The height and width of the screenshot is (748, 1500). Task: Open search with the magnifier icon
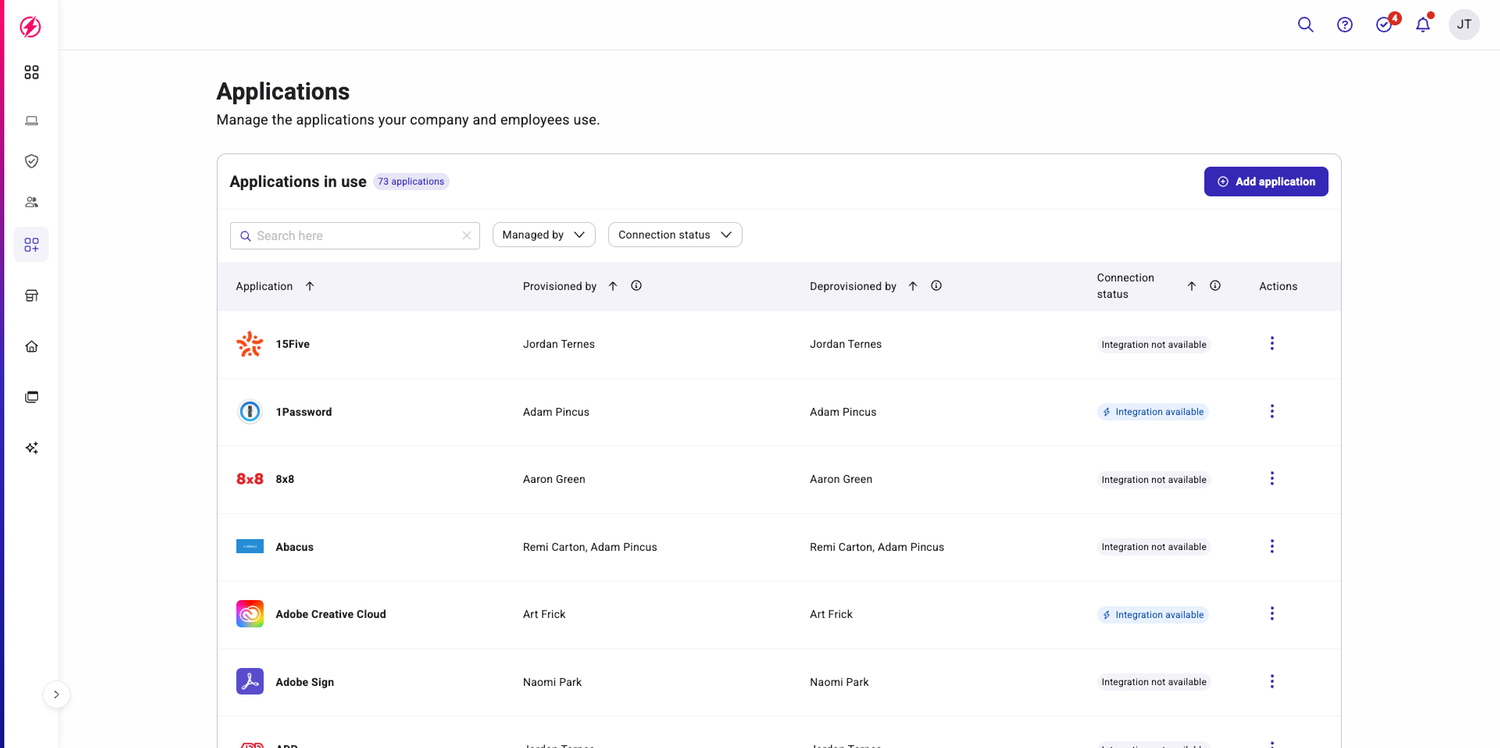tap(1305, 24)
